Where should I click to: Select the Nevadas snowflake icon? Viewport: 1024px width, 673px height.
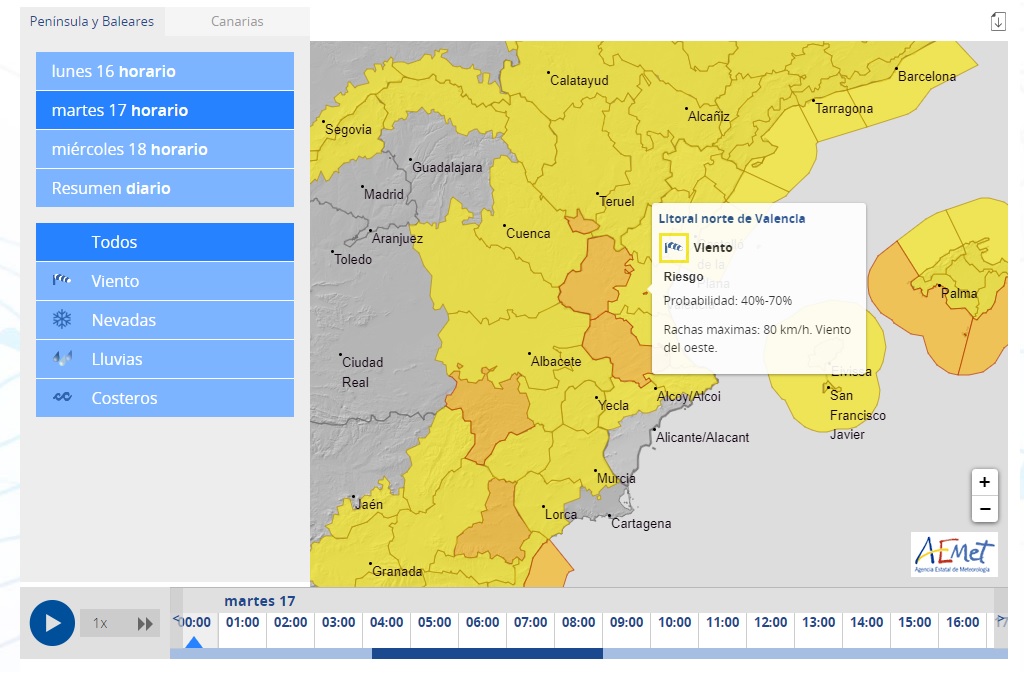tap(62, 320)
